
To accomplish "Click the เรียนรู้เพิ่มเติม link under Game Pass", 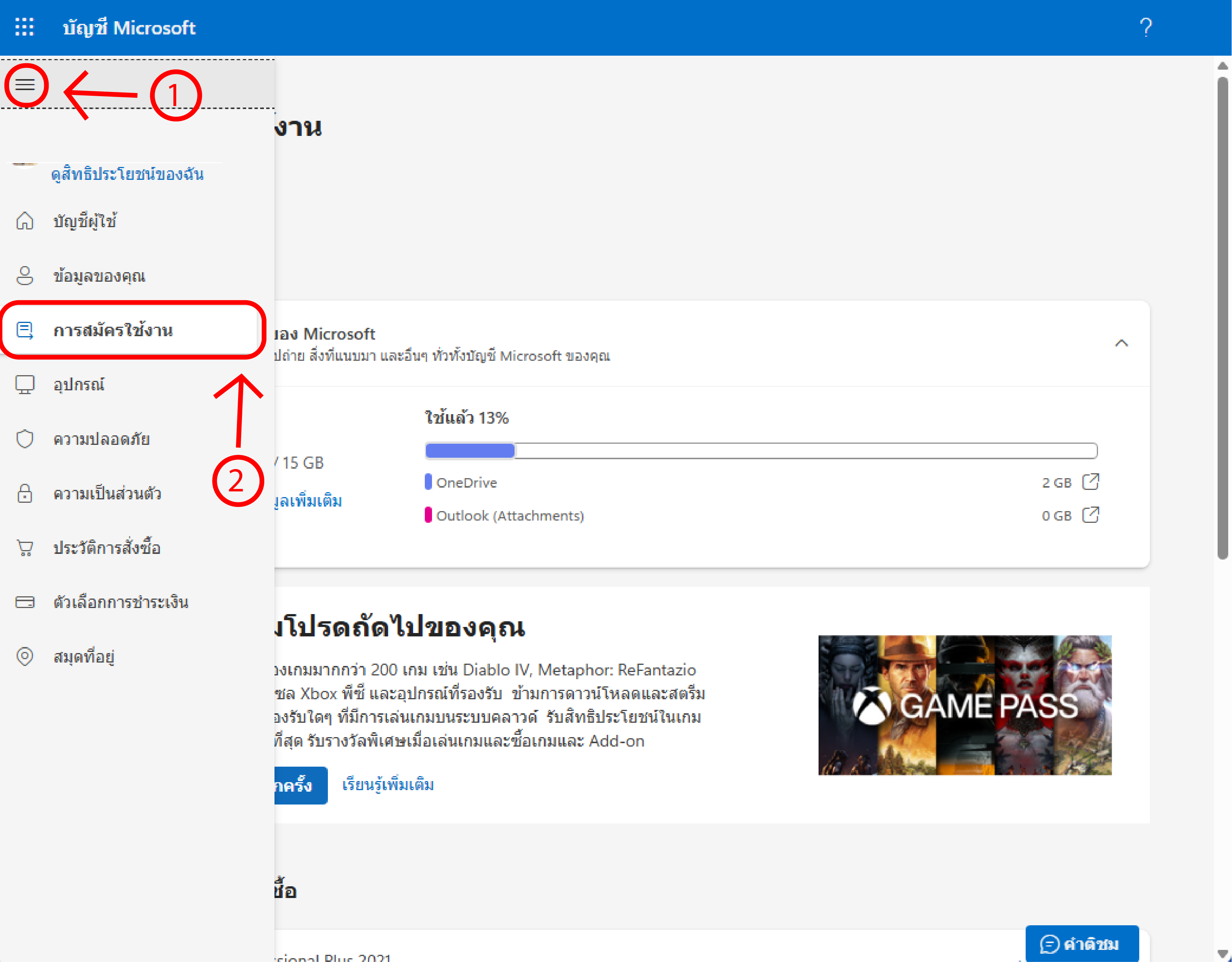I will pos(388,785).
